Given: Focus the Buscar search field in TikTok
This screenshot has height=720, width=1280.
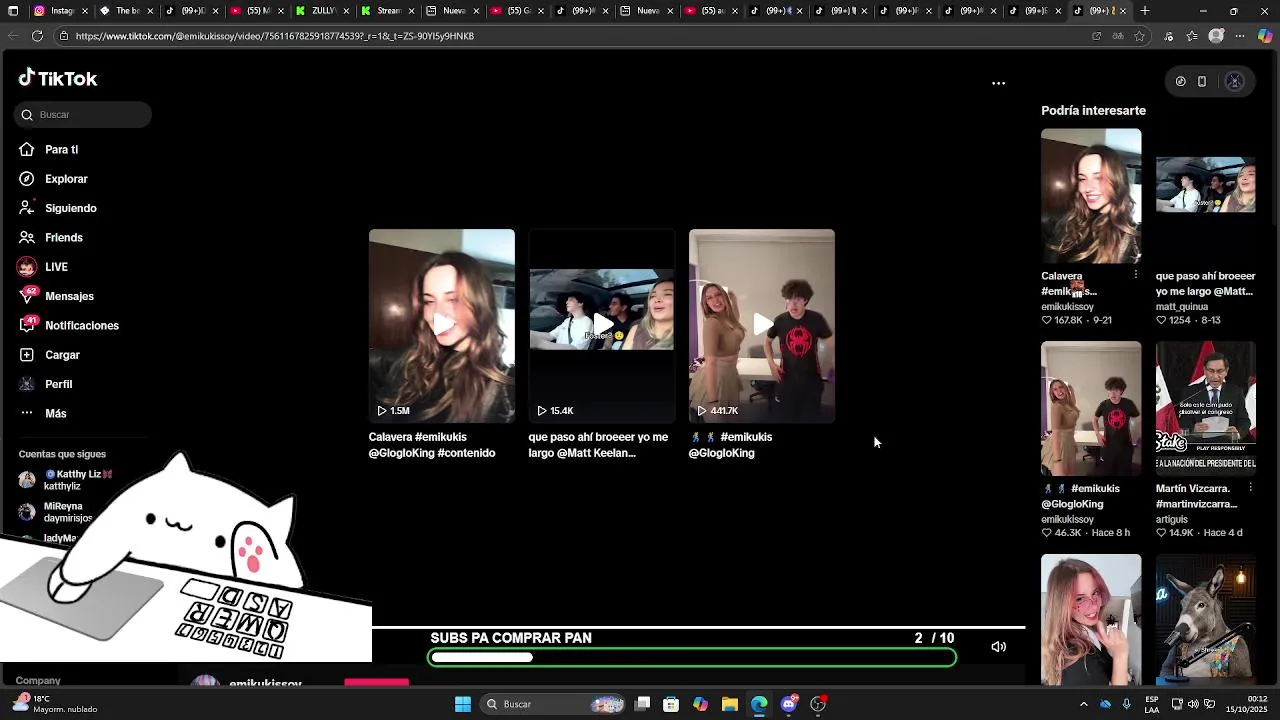Looking at the screenshot, I should pyautogui.click(x=83, y=115).
